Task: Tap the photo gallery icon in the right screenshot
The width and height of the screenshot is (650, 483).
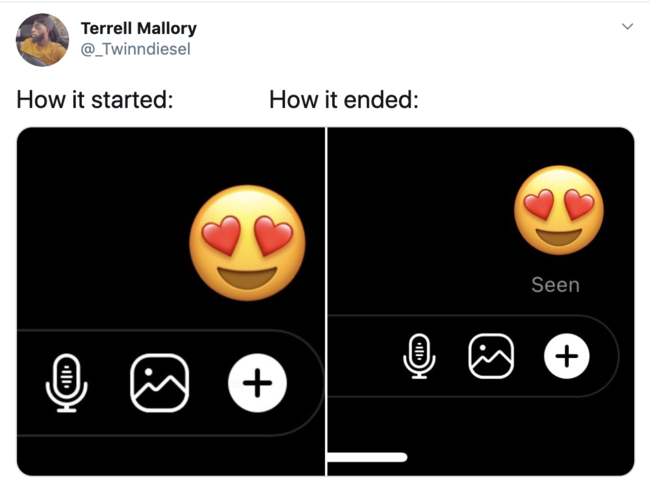Action: coord(491,356)
